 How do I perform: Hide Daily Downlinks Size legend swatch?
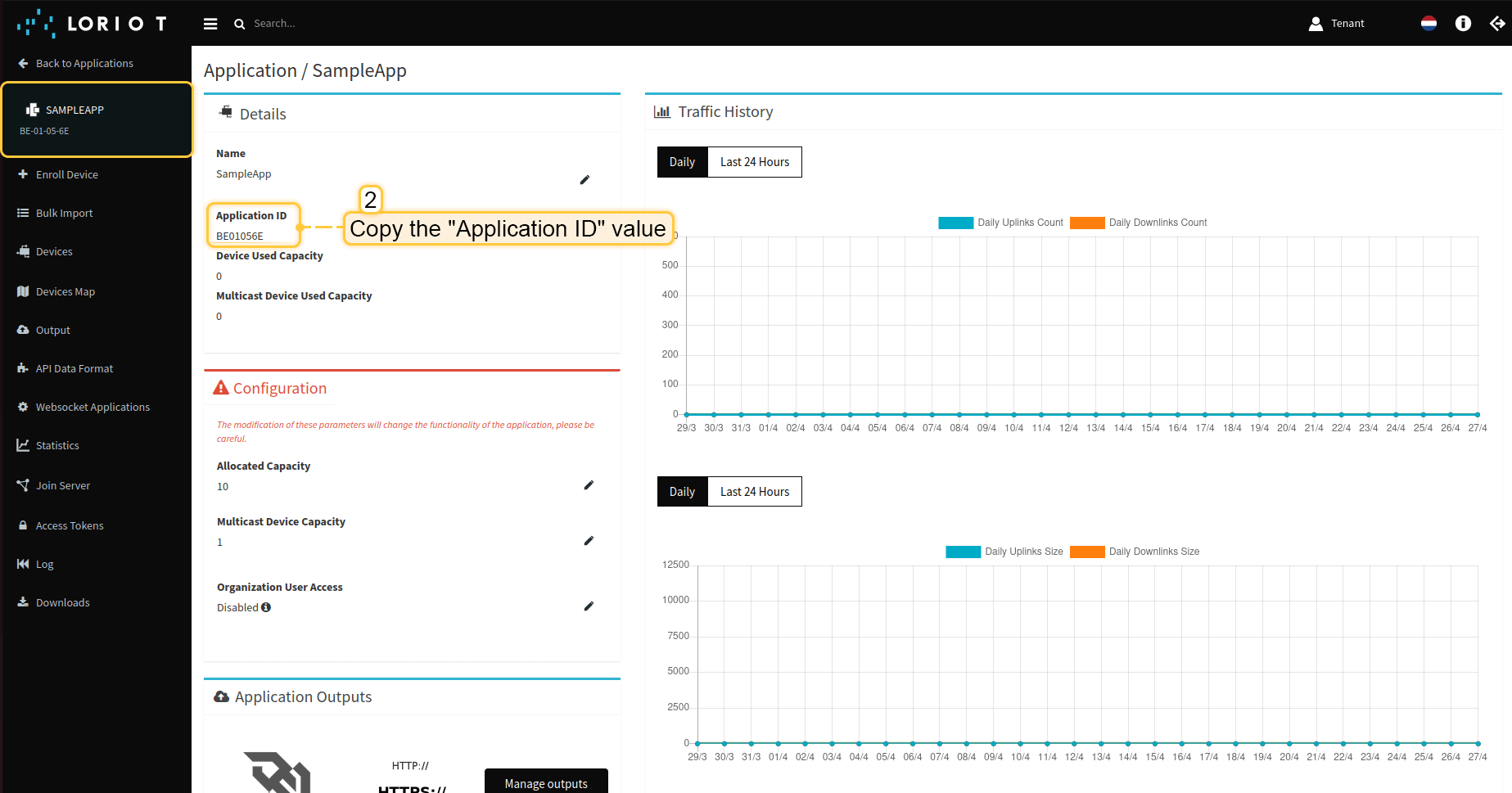pos(1087,552)
